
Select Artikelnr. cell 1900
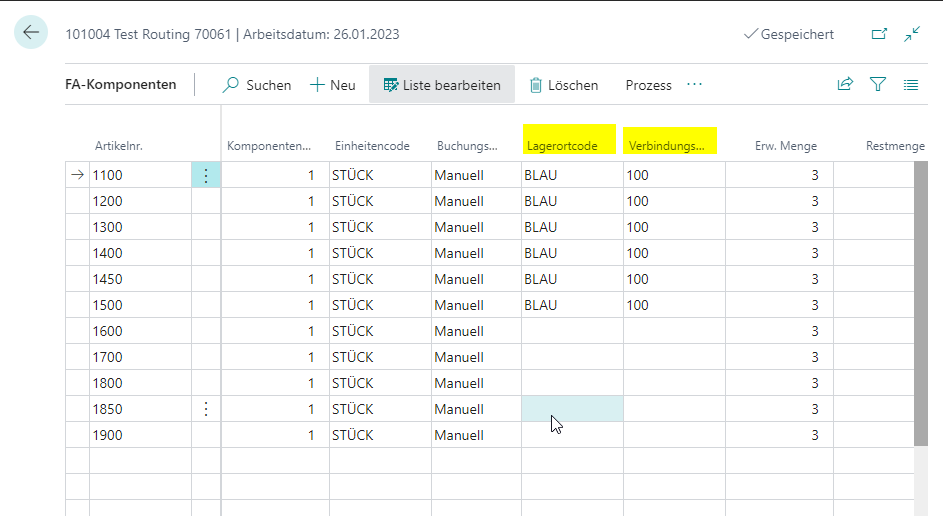pos(140,435)
